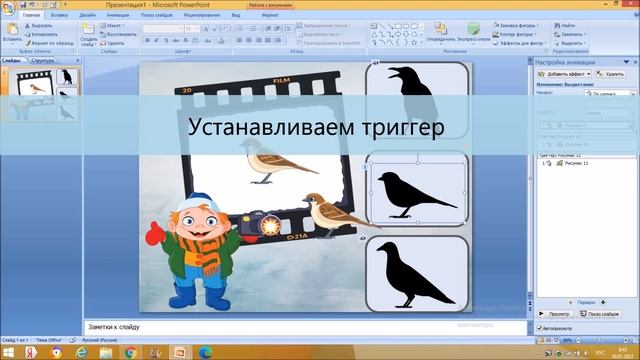Open the Формат picture tools tab

pyautogui.click(x=270, y=15)
